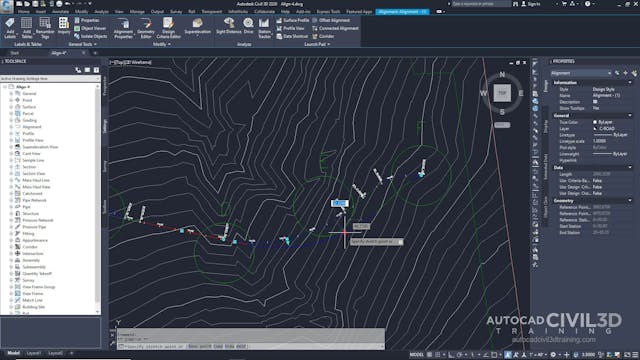Screen dimensions: 640x360
Task: Click the Drive analysis icon
Action: 248,26
